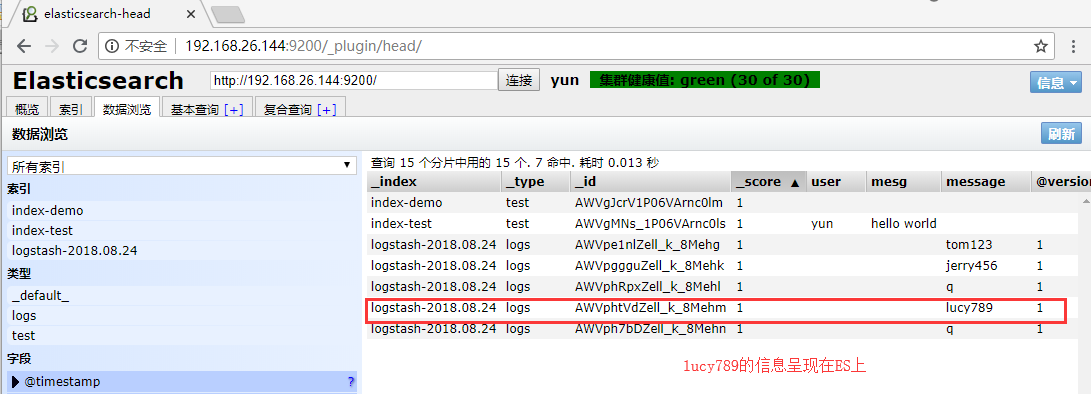
Task: Sort by the @version column header
Action: (1061, 182)
